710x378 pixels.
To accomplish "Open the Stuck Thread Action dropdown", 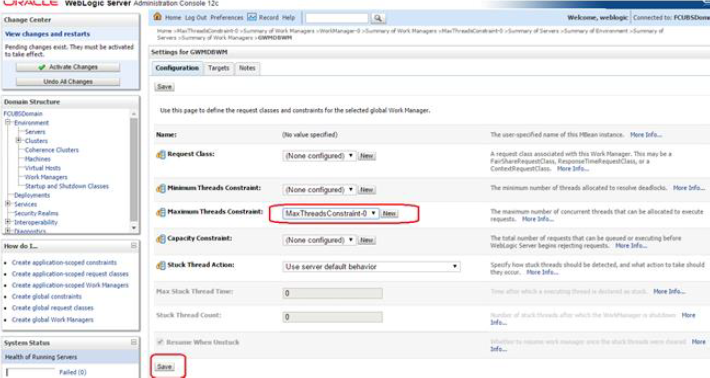I will point(371,267).
